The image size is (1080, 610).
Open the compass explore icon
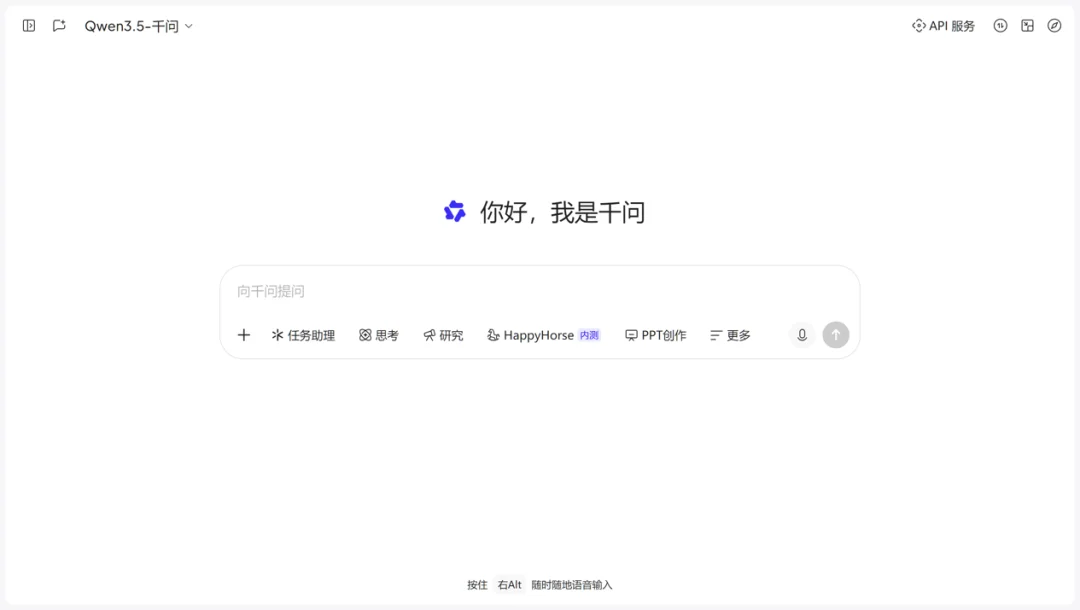click(x=1054, y=26)
